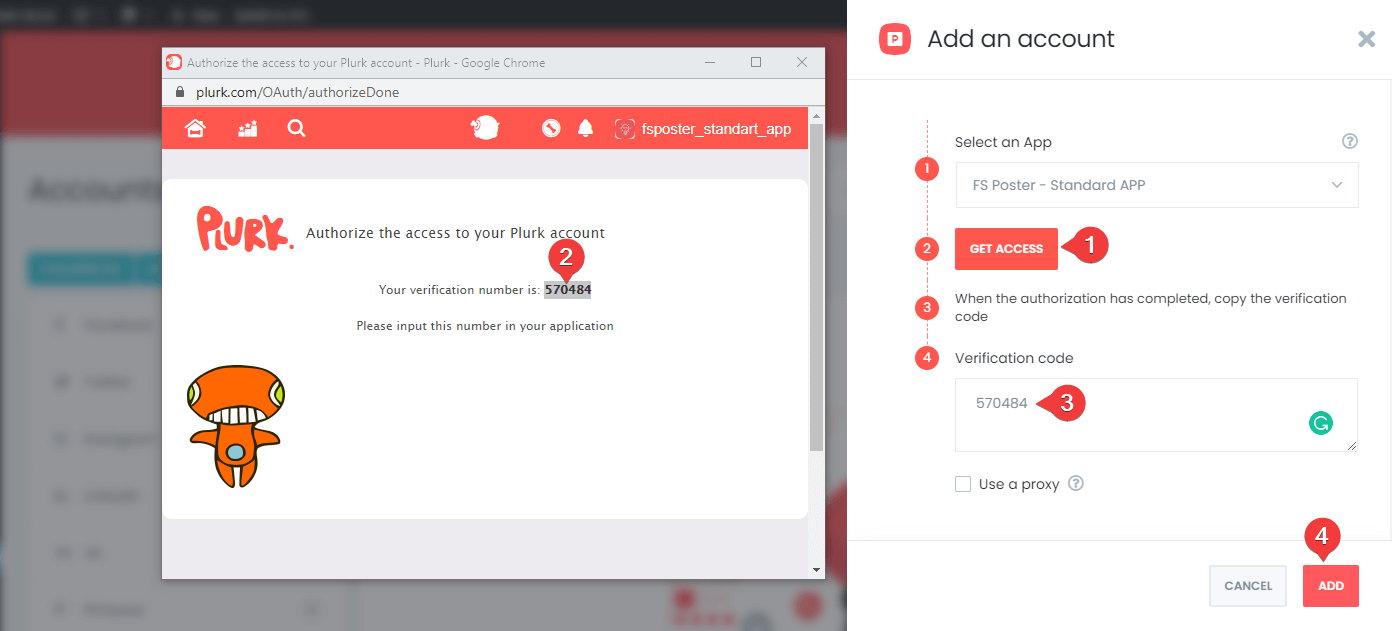The image size is (1392, 631).
Task: Enable the Use a proxy checkbox
Action: click(963, 484)
